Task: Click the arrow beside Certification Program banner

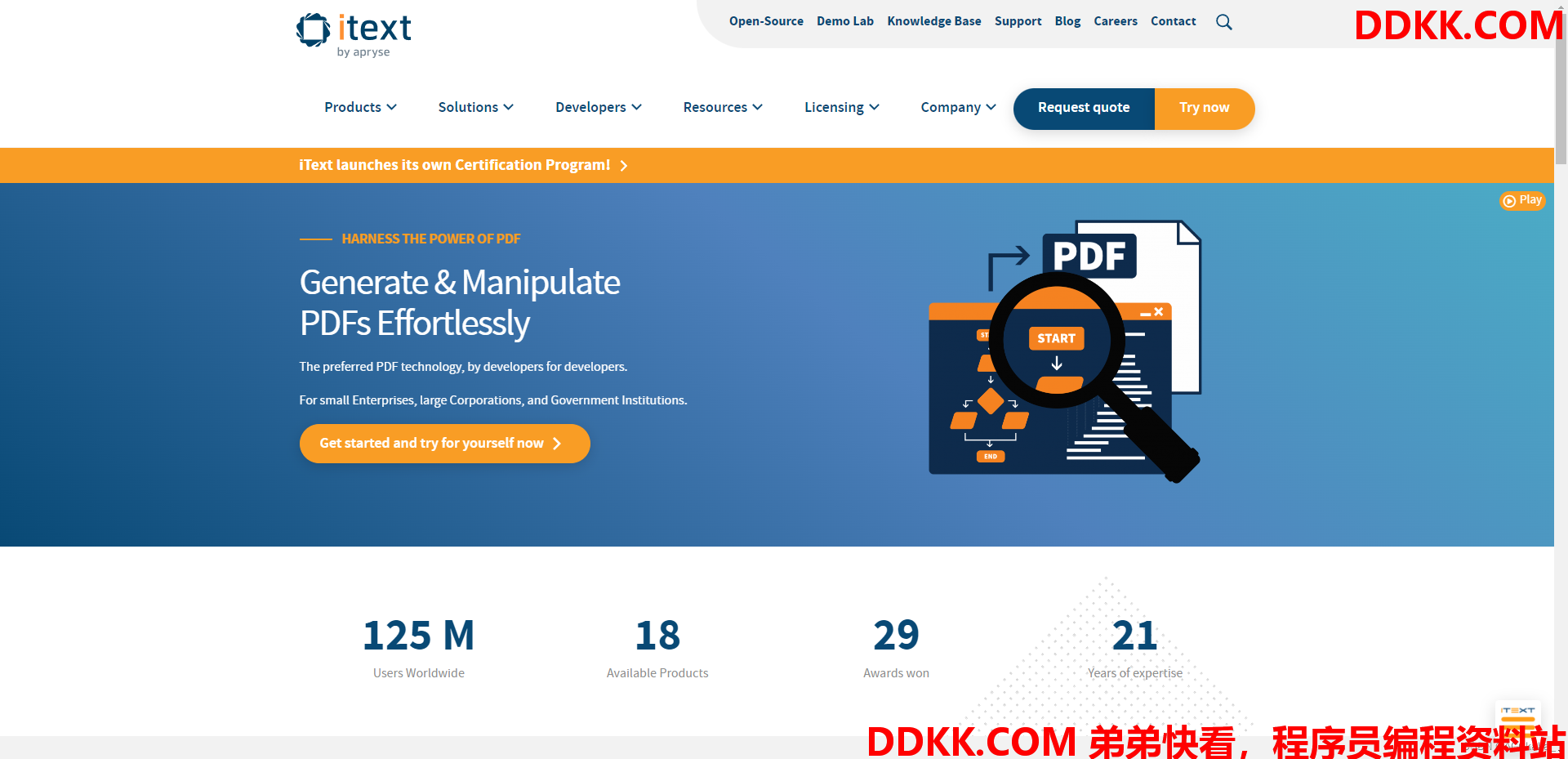Action: click(624, 166)
